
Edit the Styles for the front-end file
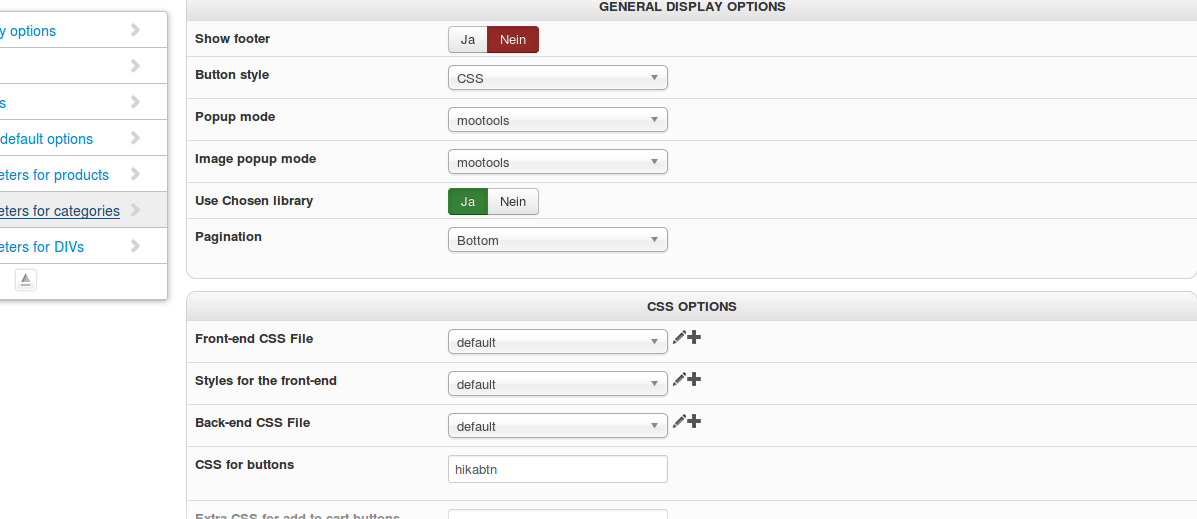click(x=679, y=380)
